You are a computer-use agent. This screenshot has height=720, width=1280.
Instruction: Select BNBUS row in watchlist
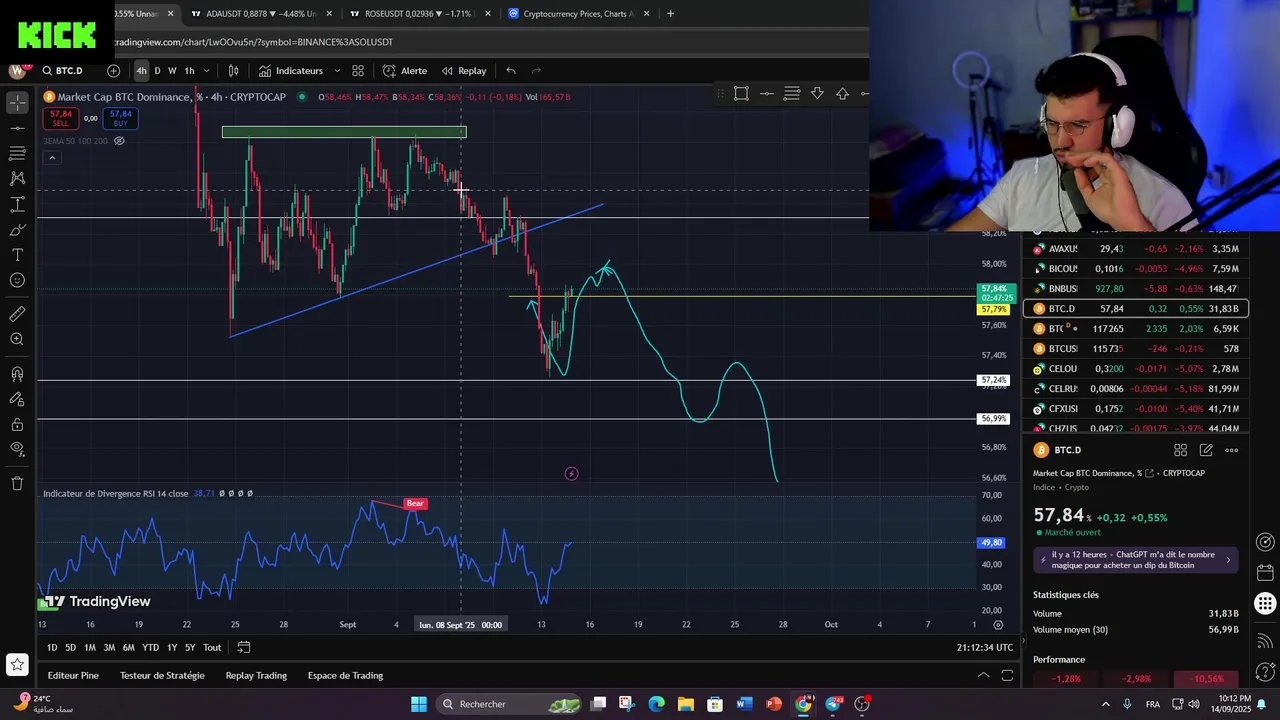pyautogui.click(x=1136, y=289)
